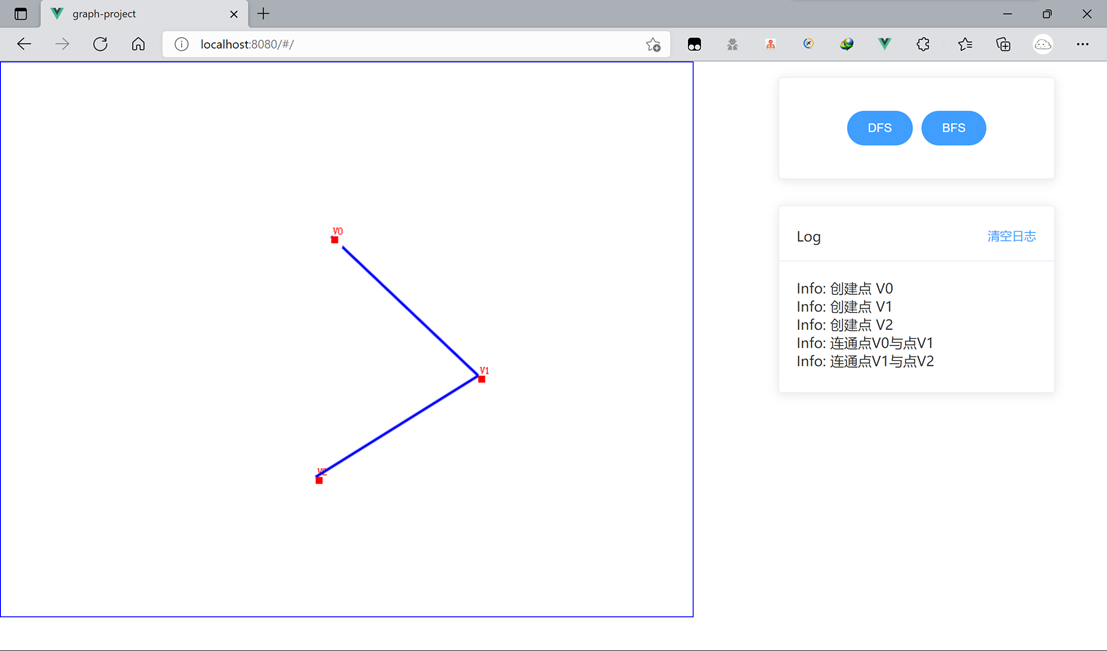Open the gray figure extension icon
The width and height of the screenshot is (1107, 651).
[732, 44]
